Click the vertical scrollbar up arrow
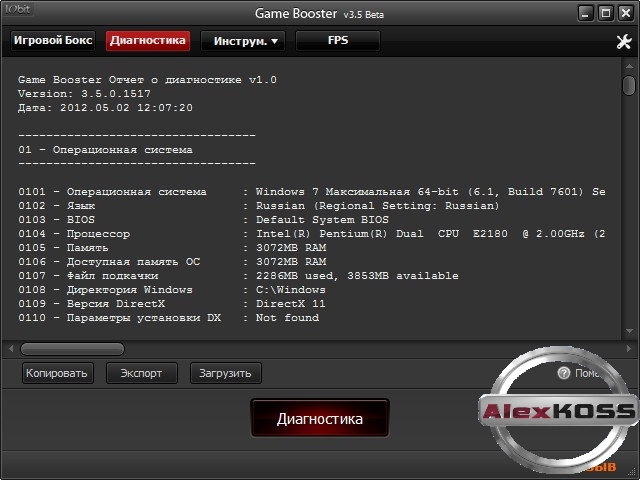640x480 pixels. point(629,65)
